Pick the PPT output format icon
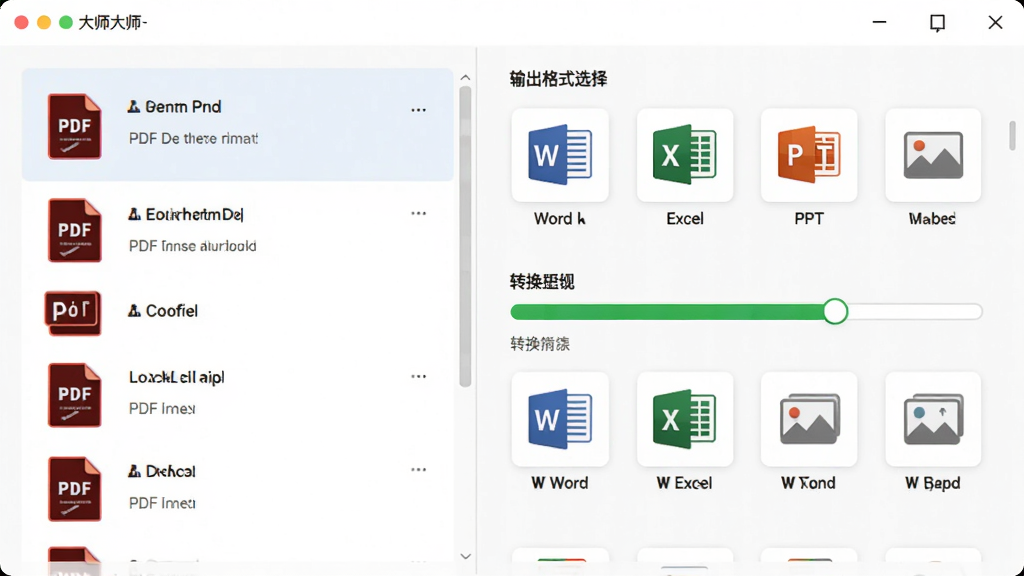This screenshot has width=1024, height=576. (x=808, y=155)
